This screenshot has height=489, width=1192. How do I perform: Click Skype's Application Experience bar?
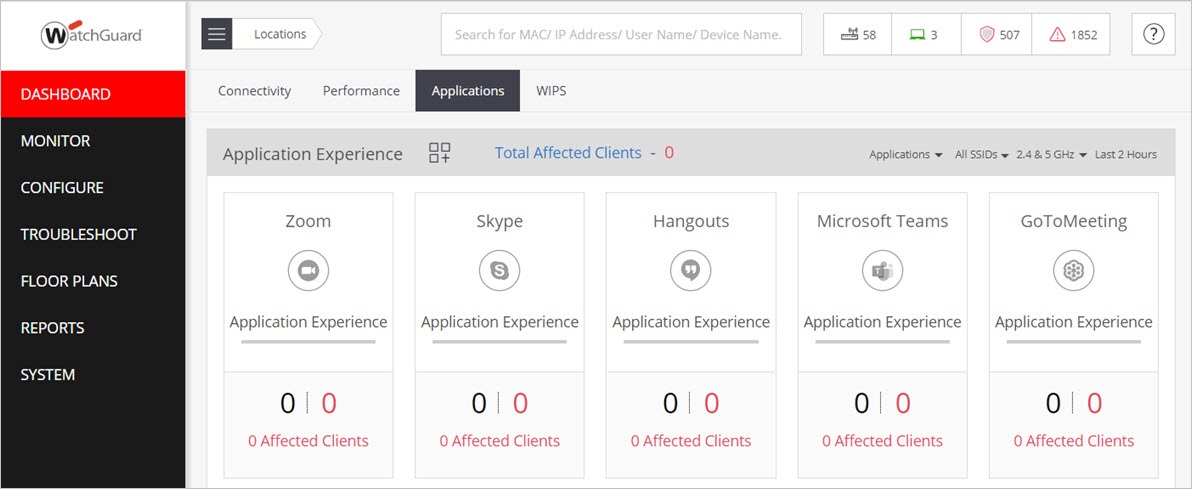(499, 342)
